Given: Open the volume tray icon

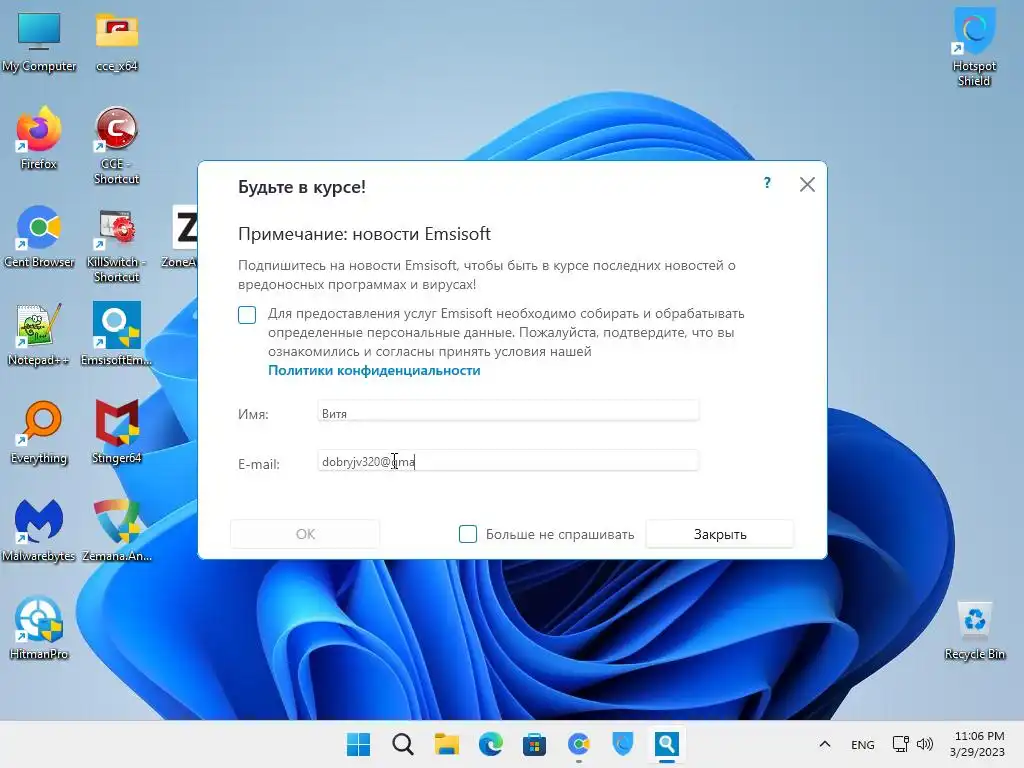Looking at the screenshot, I should point(924,744).
